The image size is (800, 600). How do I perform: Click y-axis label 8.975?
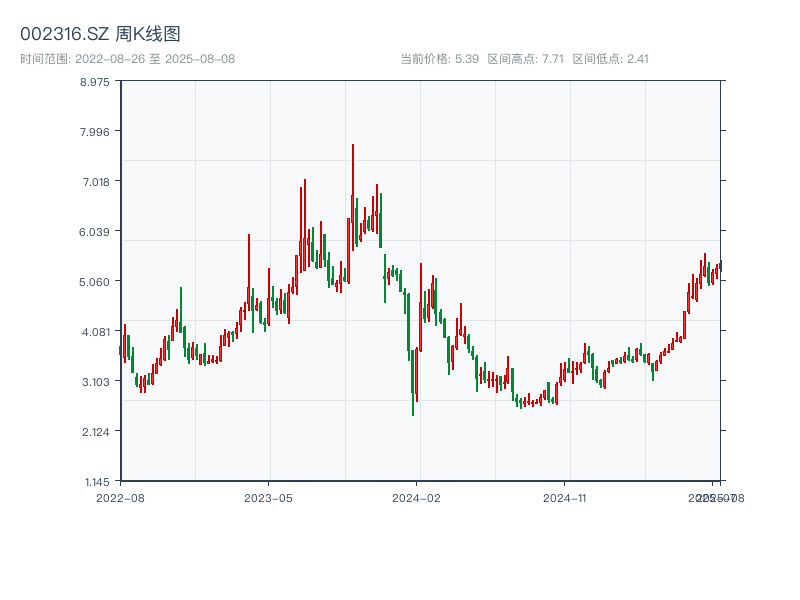(94, 82)
